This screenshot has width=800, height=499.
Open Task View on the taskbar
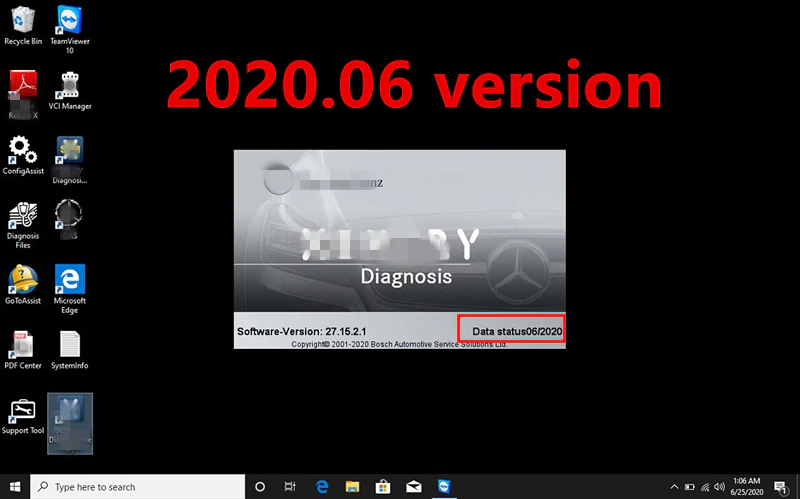[x=290, y=487]
